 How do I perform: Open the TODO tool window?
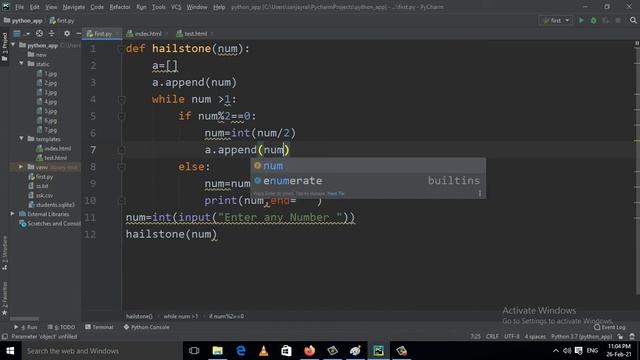[x=62, y=327]
